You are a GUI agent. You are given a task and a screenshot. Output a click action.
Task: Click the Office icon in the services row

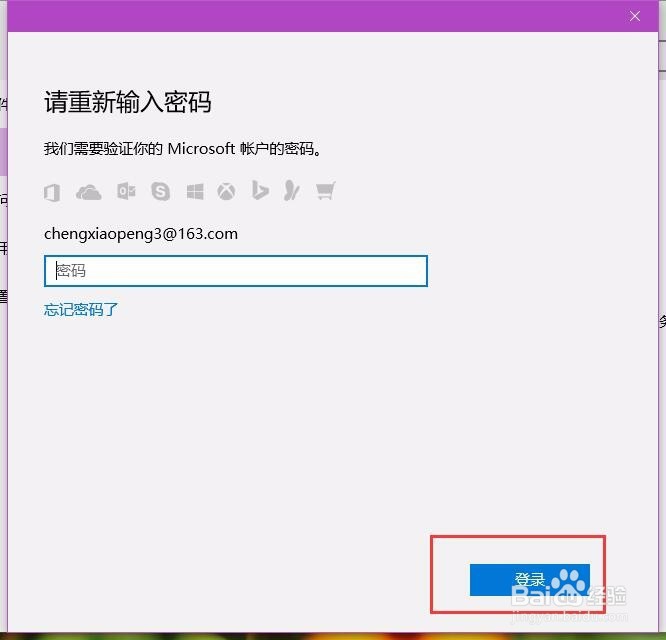tap(52, 192)
